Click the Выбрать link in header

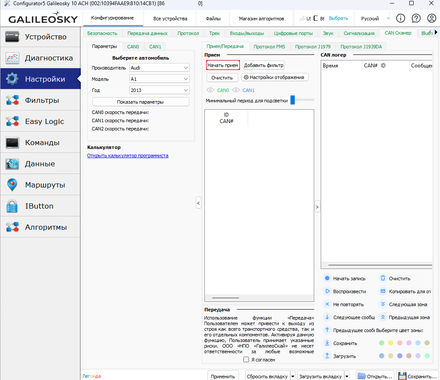pos(338,18)
